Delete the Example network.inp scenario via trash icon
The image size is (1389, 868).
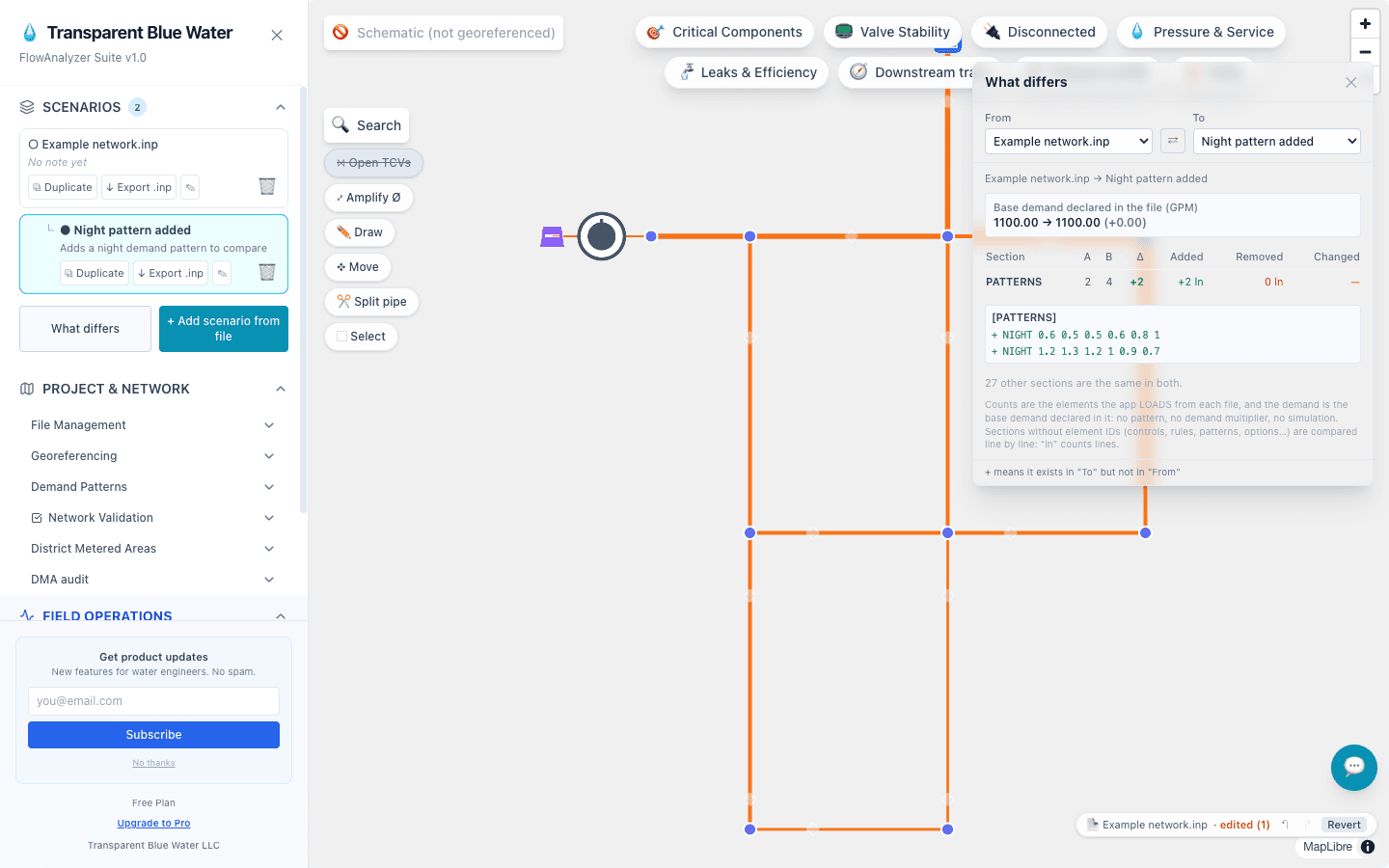[x=267, y=186]
